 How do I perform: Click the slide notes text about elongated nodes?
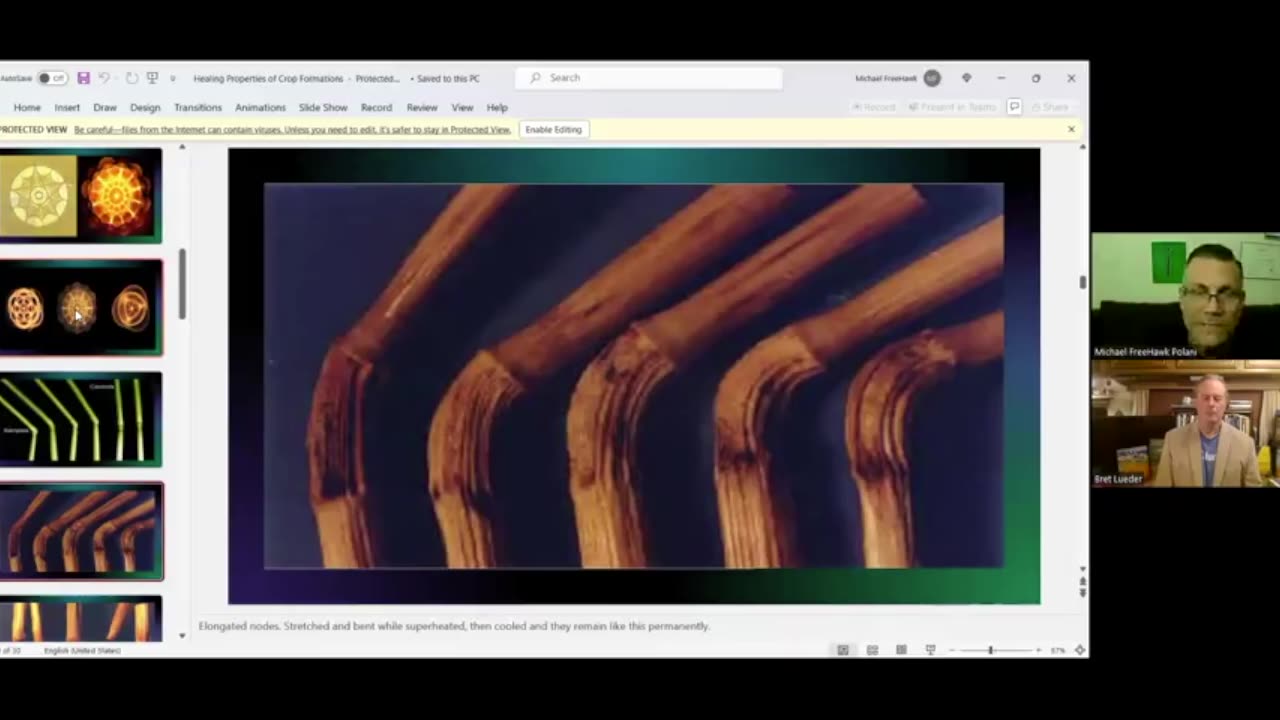pyautogui.click(x=454, y=626)
